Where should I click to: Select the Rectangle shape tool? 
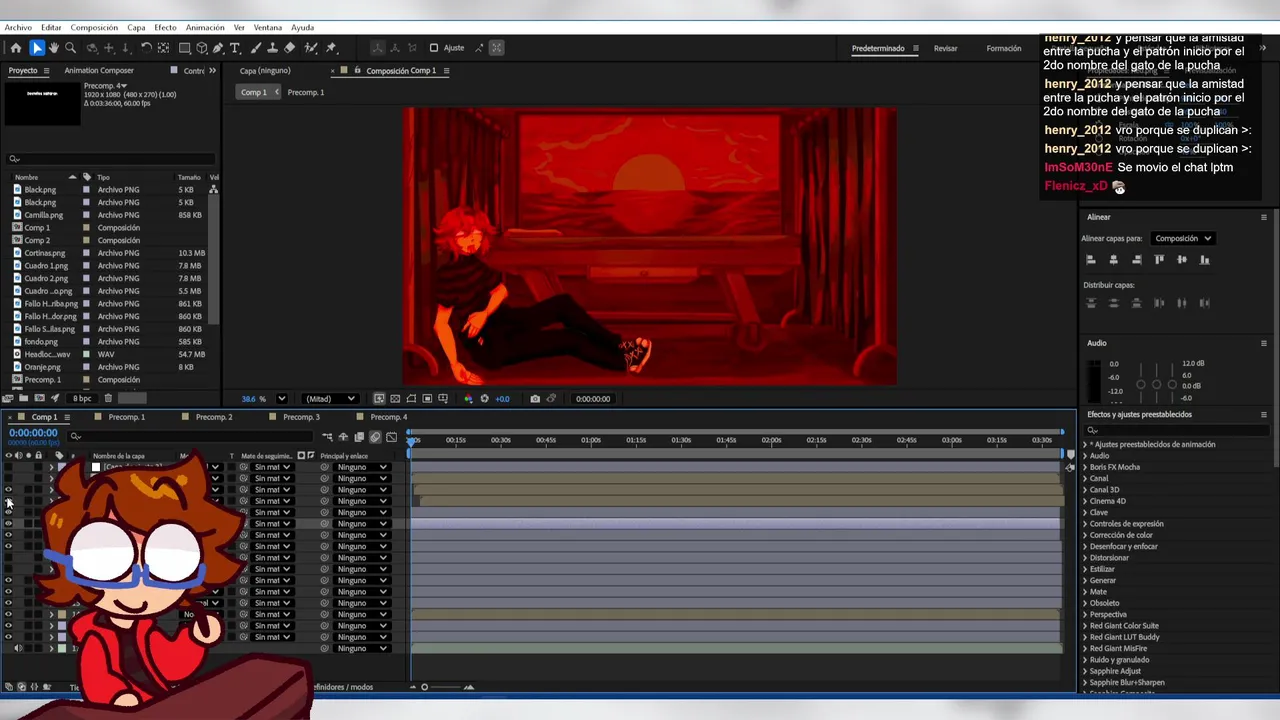pos(185,48)
